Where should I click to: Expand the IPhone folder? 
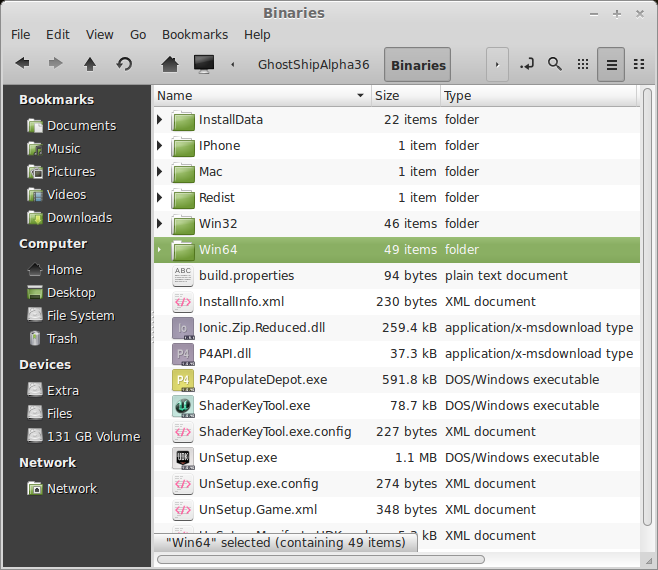[159, 146]
